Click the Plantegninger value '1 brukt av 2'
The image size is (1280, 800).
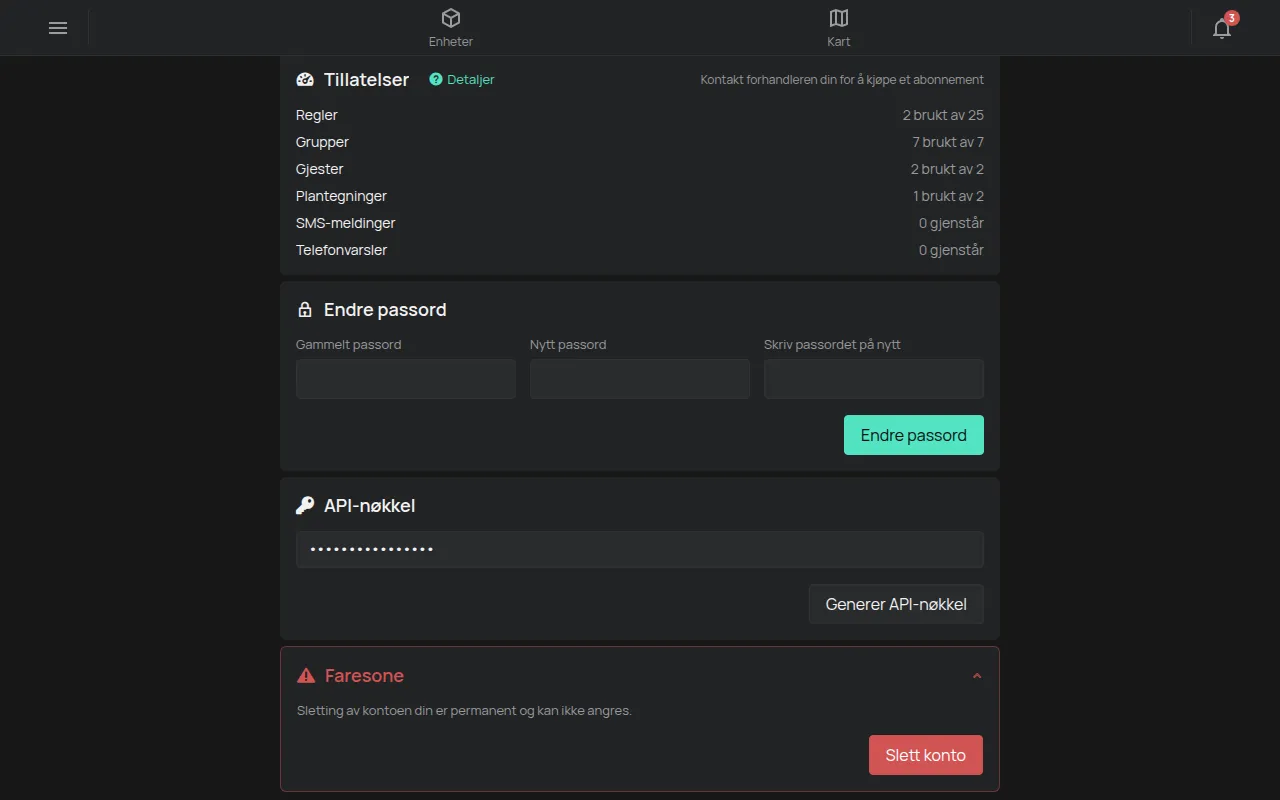point(948,196)
